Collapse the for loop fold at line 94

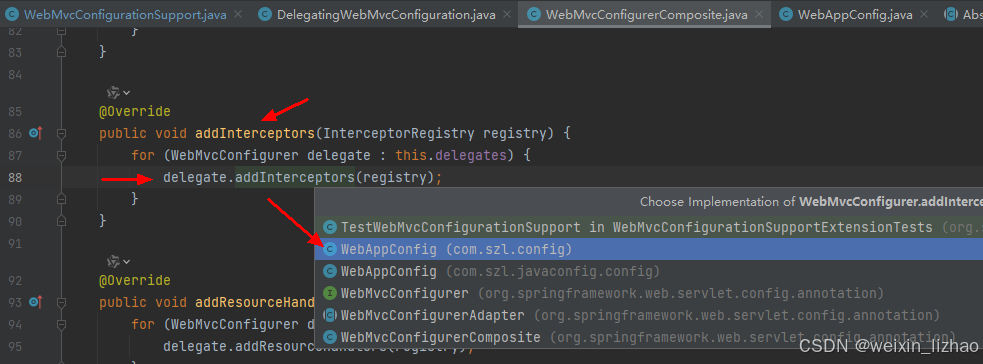(x=61, y=325)
